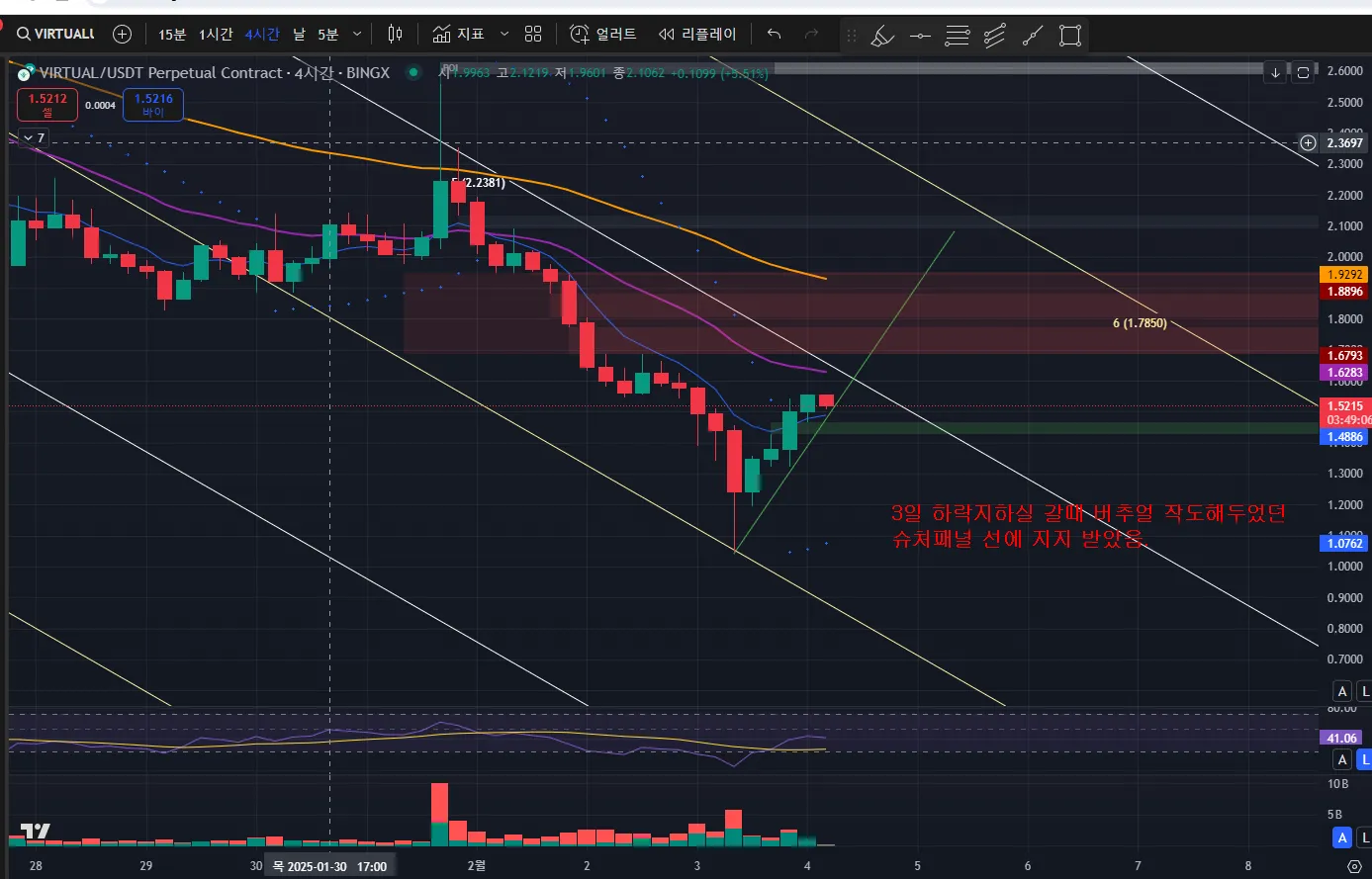Click the down-arrow icon in the top-right legend

(x=1276, y=72)
